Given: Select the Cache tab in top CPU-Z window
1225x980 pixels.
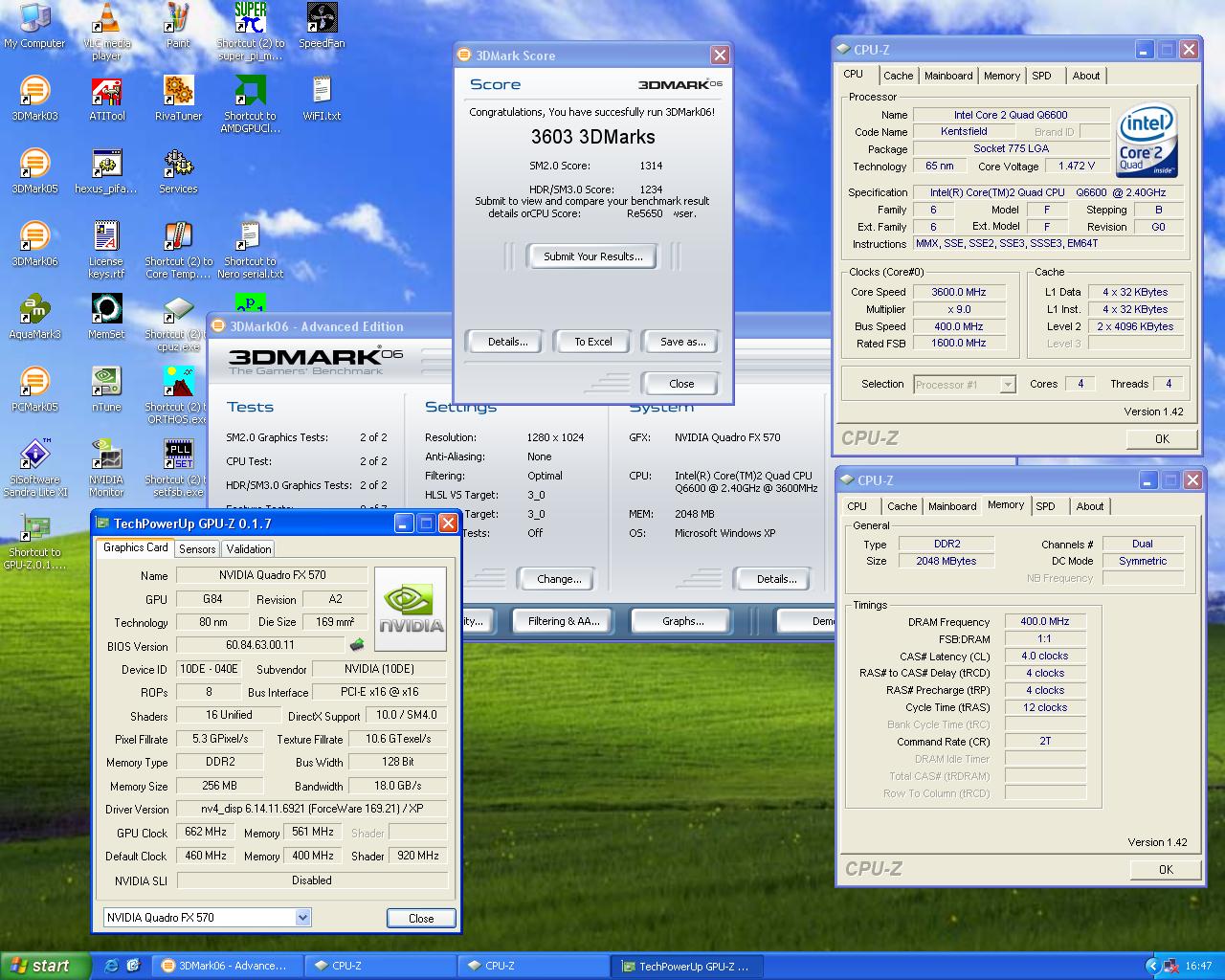Looking at the screenshot, I should click(x=898, y=76).
